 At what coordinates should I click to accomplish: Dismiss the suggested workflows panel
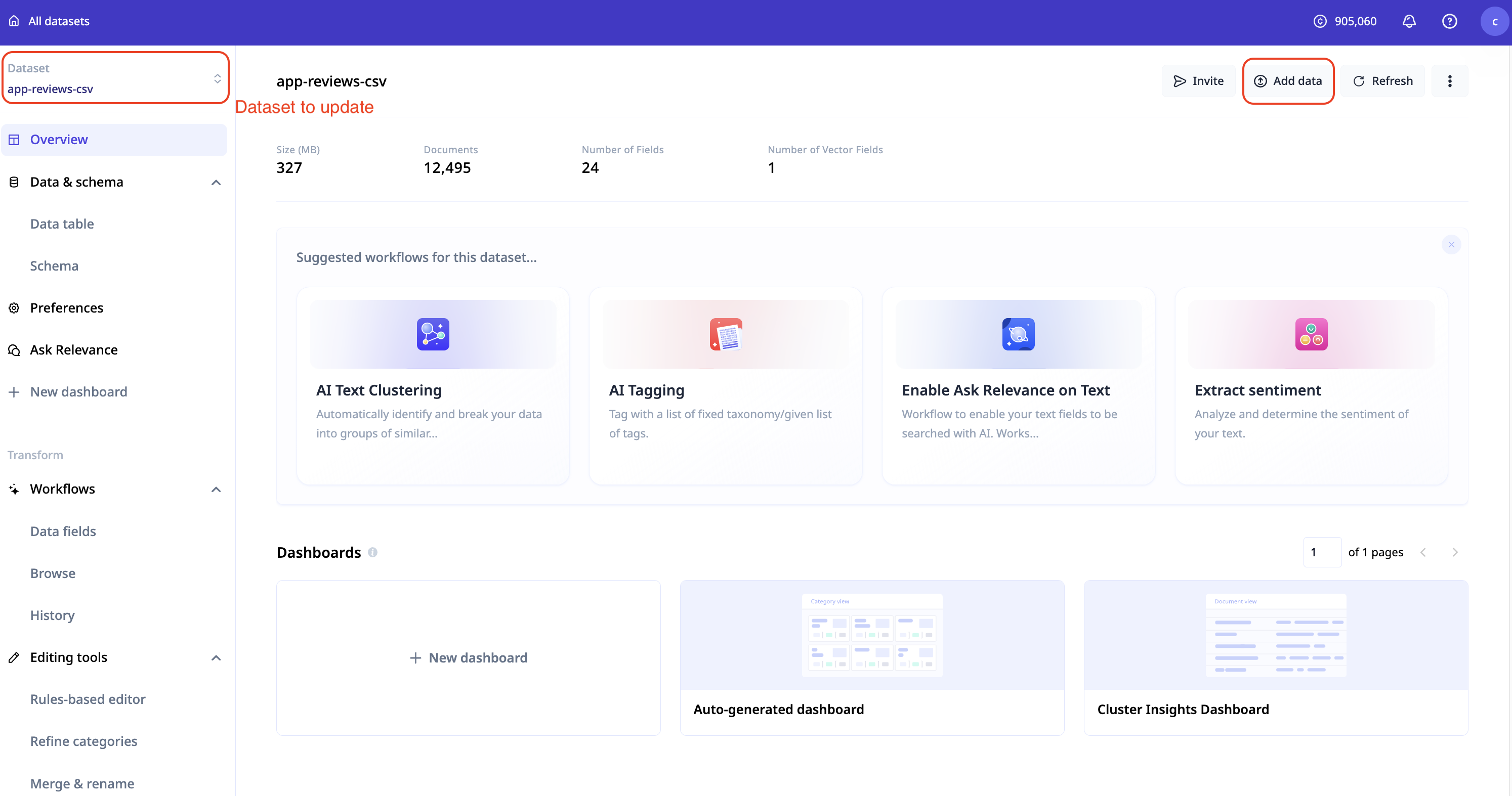tap(1451, 244)
